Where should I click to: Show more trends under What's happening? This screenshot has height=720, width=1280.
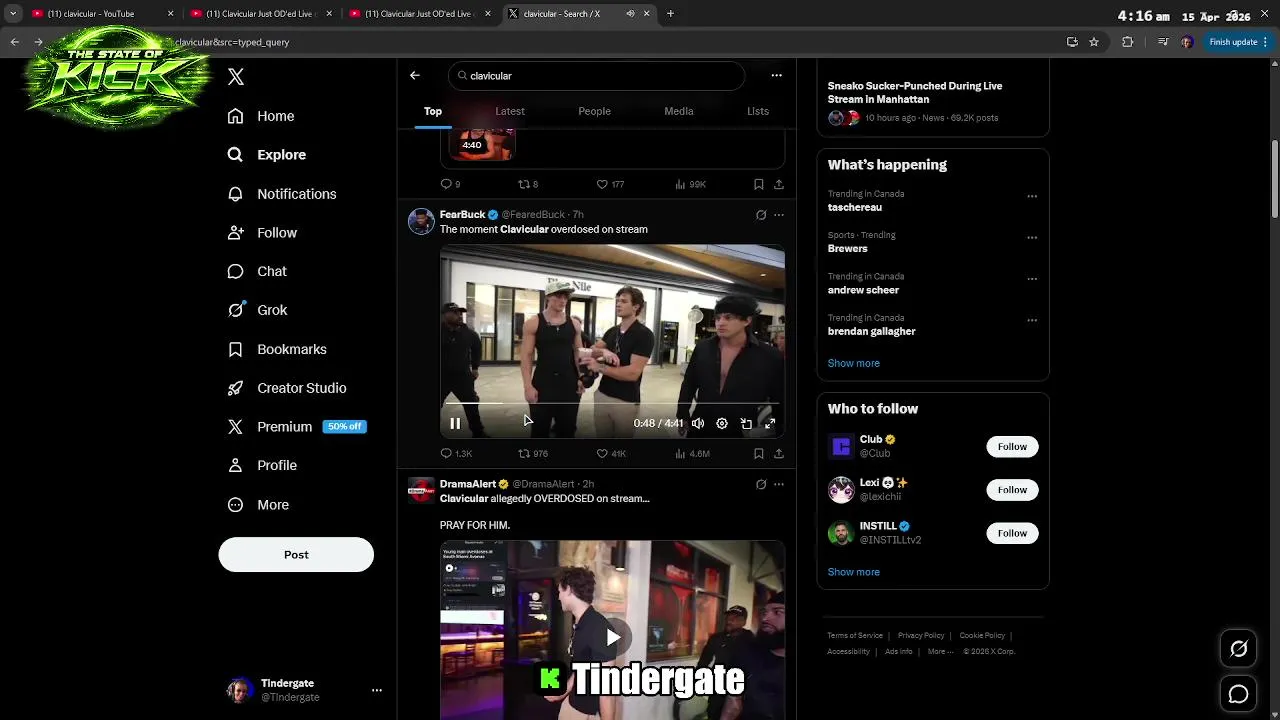pos(854,363)
